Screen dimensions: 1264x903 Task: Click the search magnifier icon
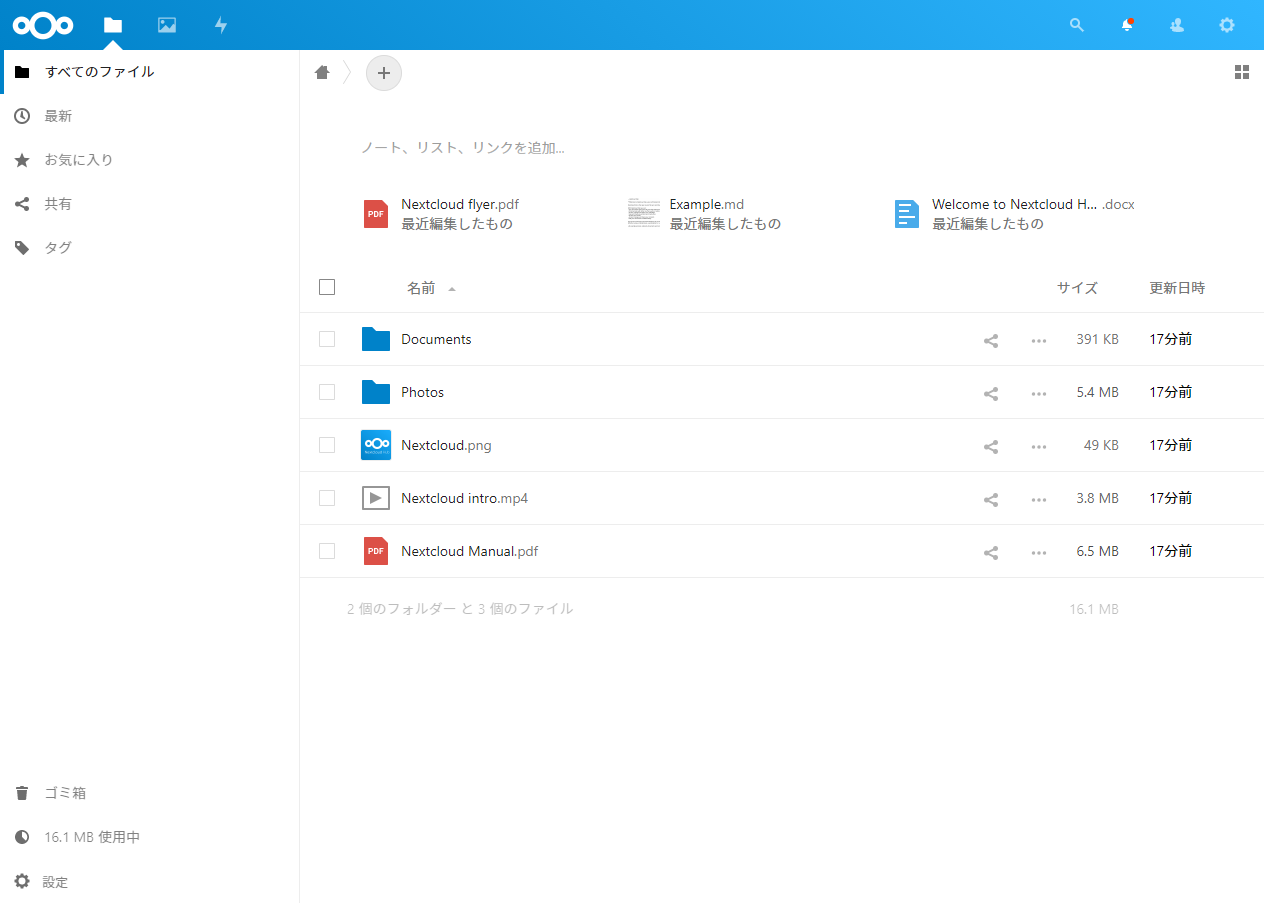[1077, 25]
